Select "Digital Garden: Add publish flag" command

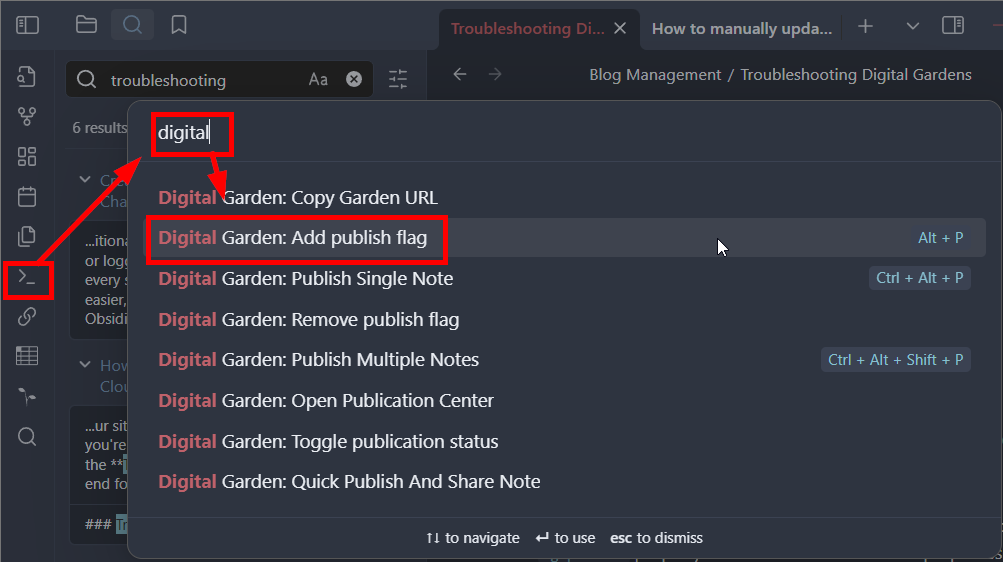pyautogui.click(x=293, y=238)
